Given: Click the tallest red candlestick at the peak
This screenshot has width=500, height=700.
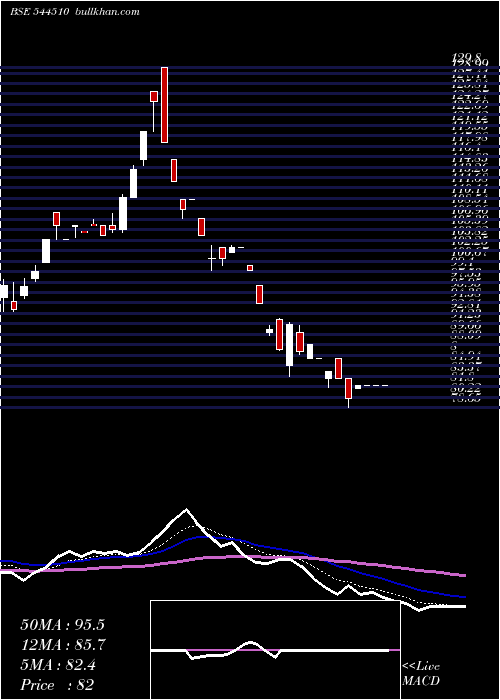Looking at the screenshot, I should click(164, 105).
